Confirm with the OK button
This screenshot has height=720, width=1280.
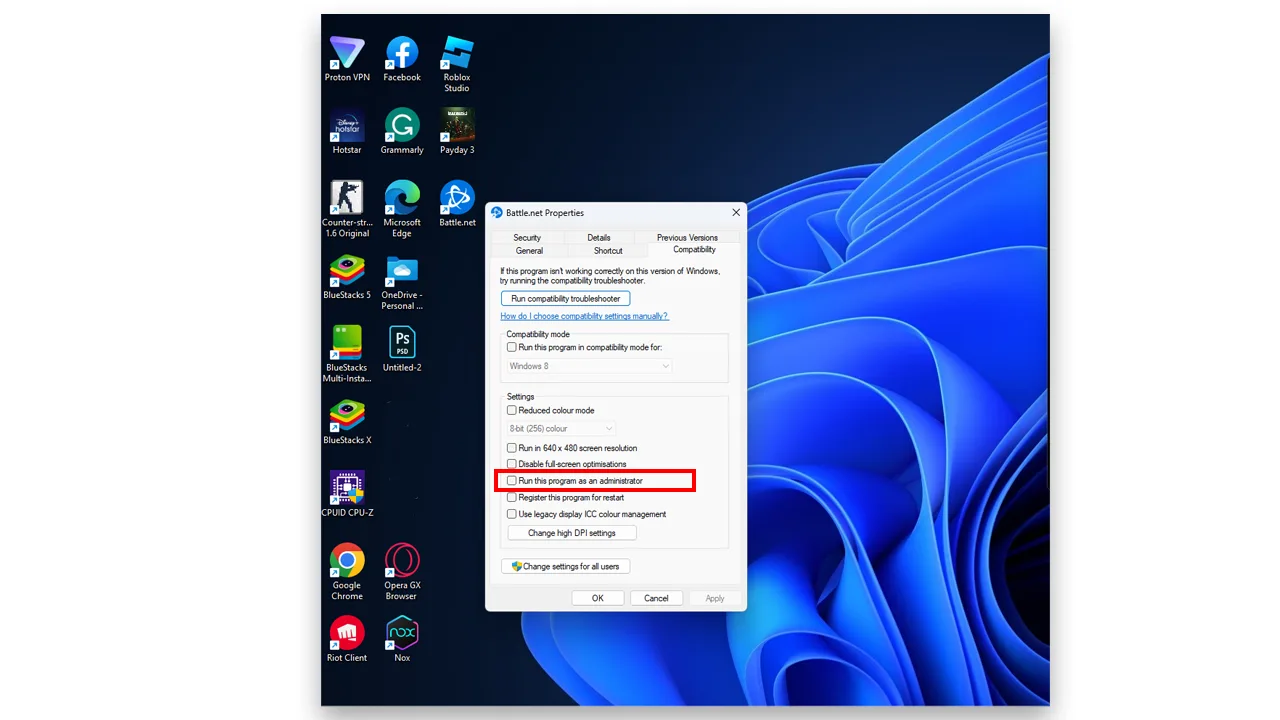(x=598, y=598)
